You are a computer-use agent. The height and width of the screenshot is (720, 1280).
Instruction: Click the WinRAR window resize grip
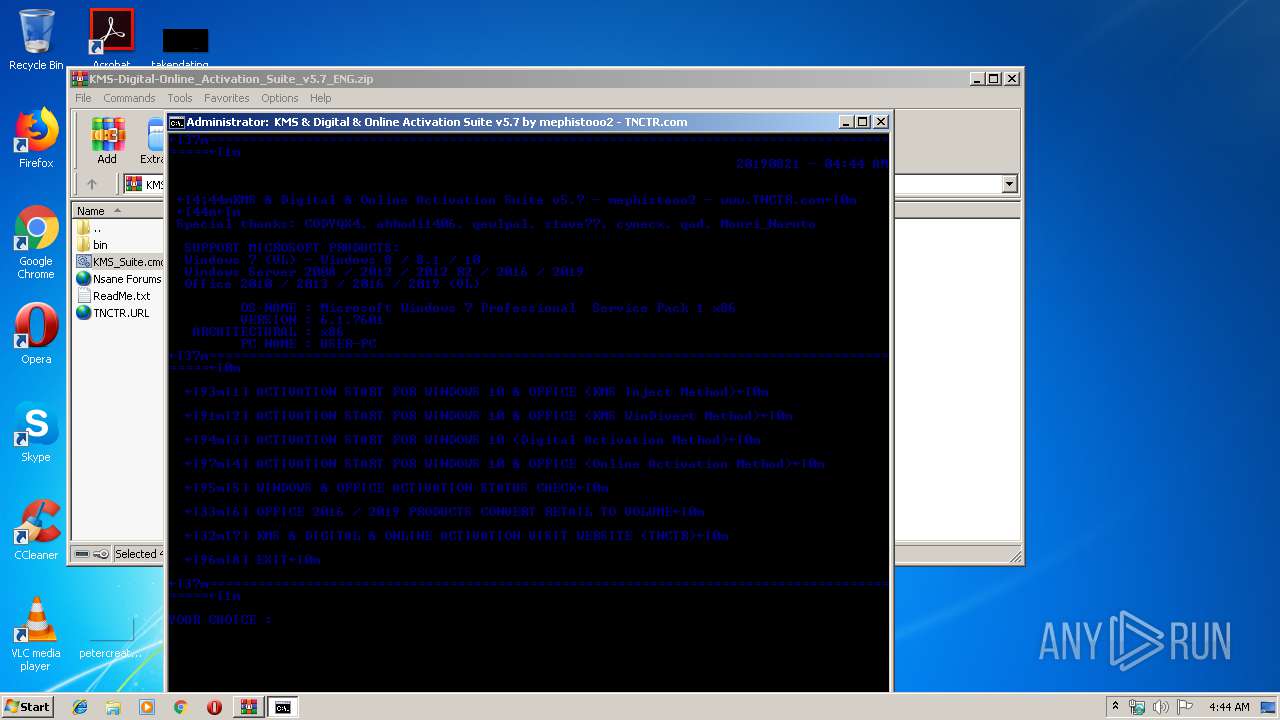1015,556
